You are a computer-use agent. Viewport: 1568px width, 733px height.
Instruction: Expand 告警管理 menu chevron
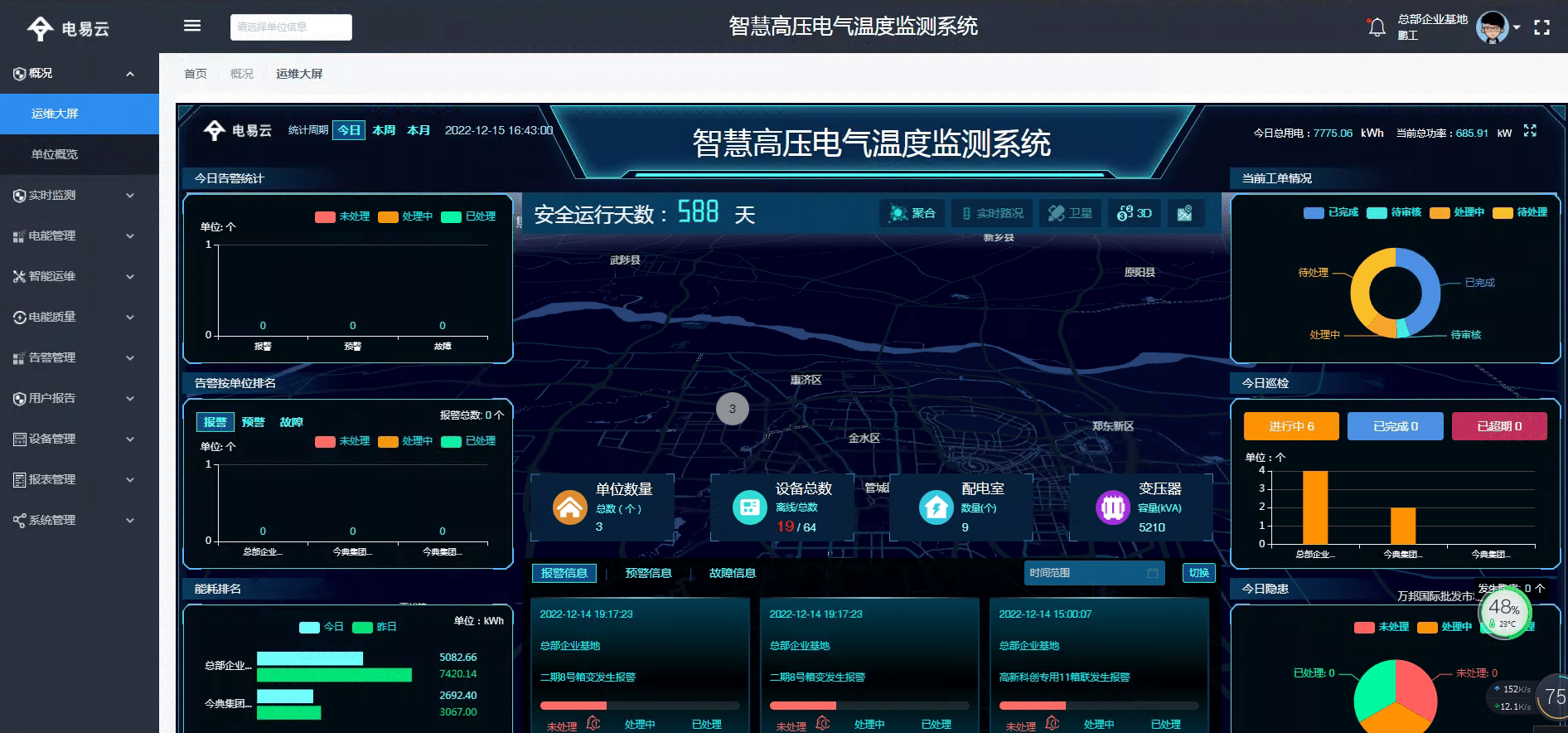[x=130, y=358]
